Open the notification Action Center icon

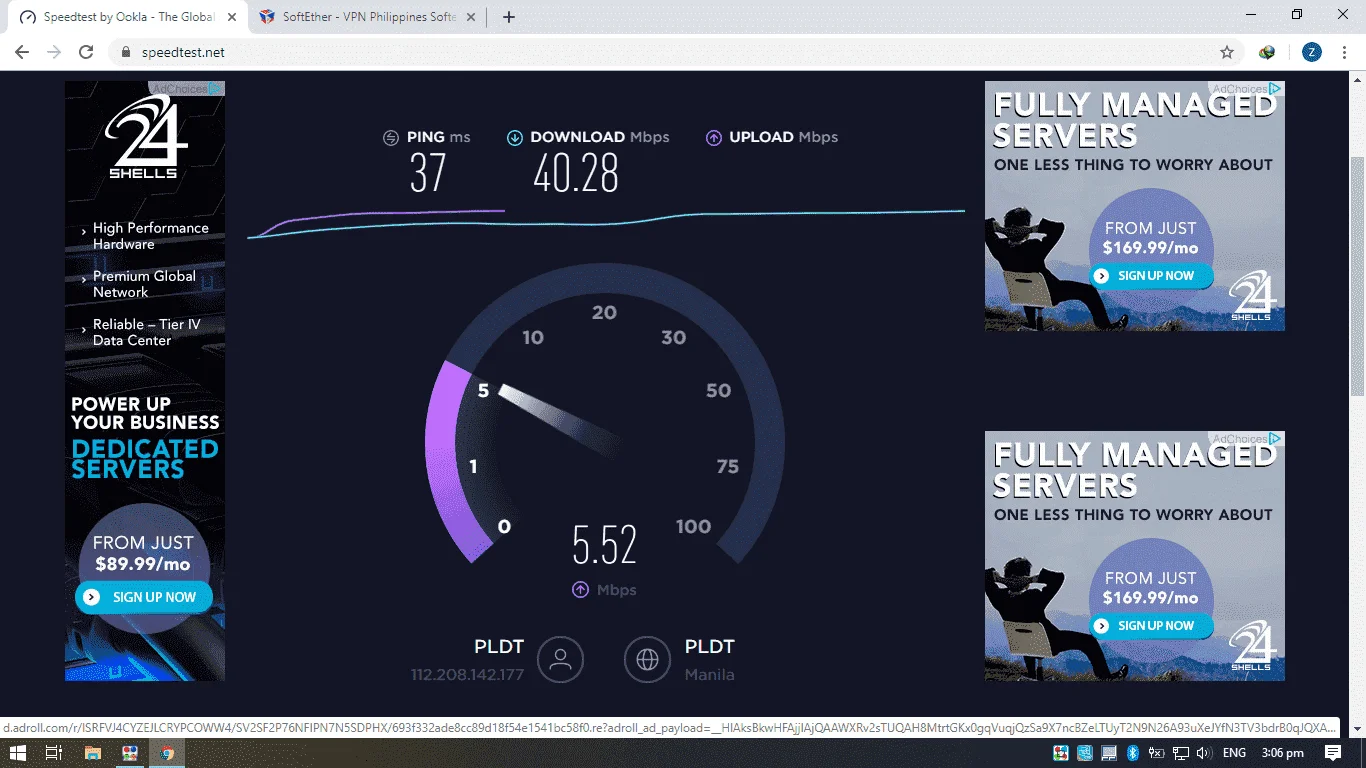1332,753
